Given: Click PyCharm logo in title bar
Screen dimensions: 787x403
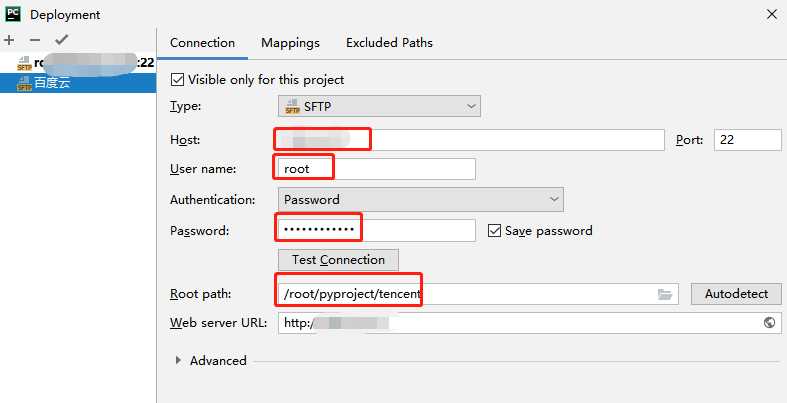Looking at the screenshot, I should tap(13, 14).
